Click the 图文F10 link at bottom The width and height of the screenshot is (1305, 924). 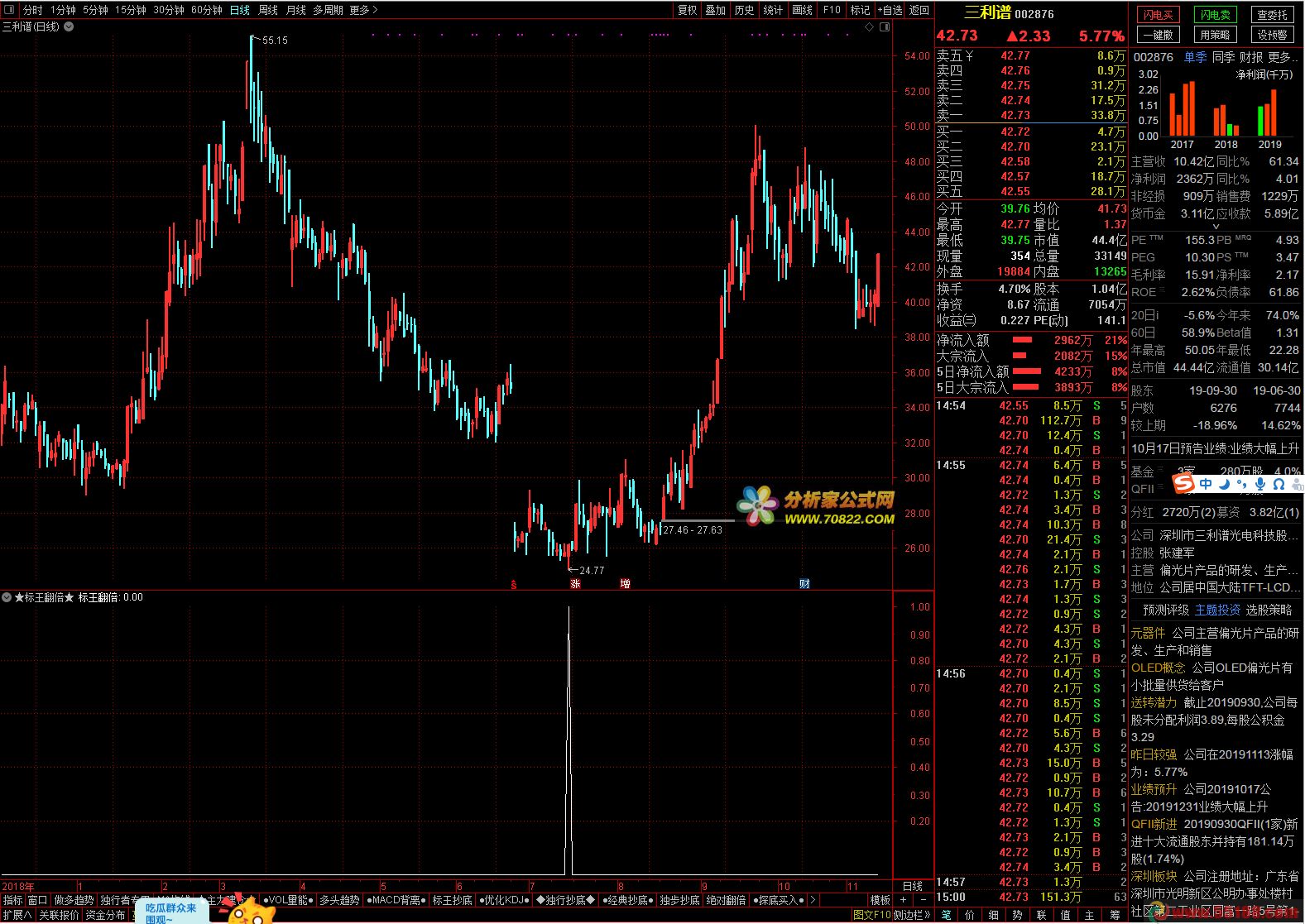871,915
